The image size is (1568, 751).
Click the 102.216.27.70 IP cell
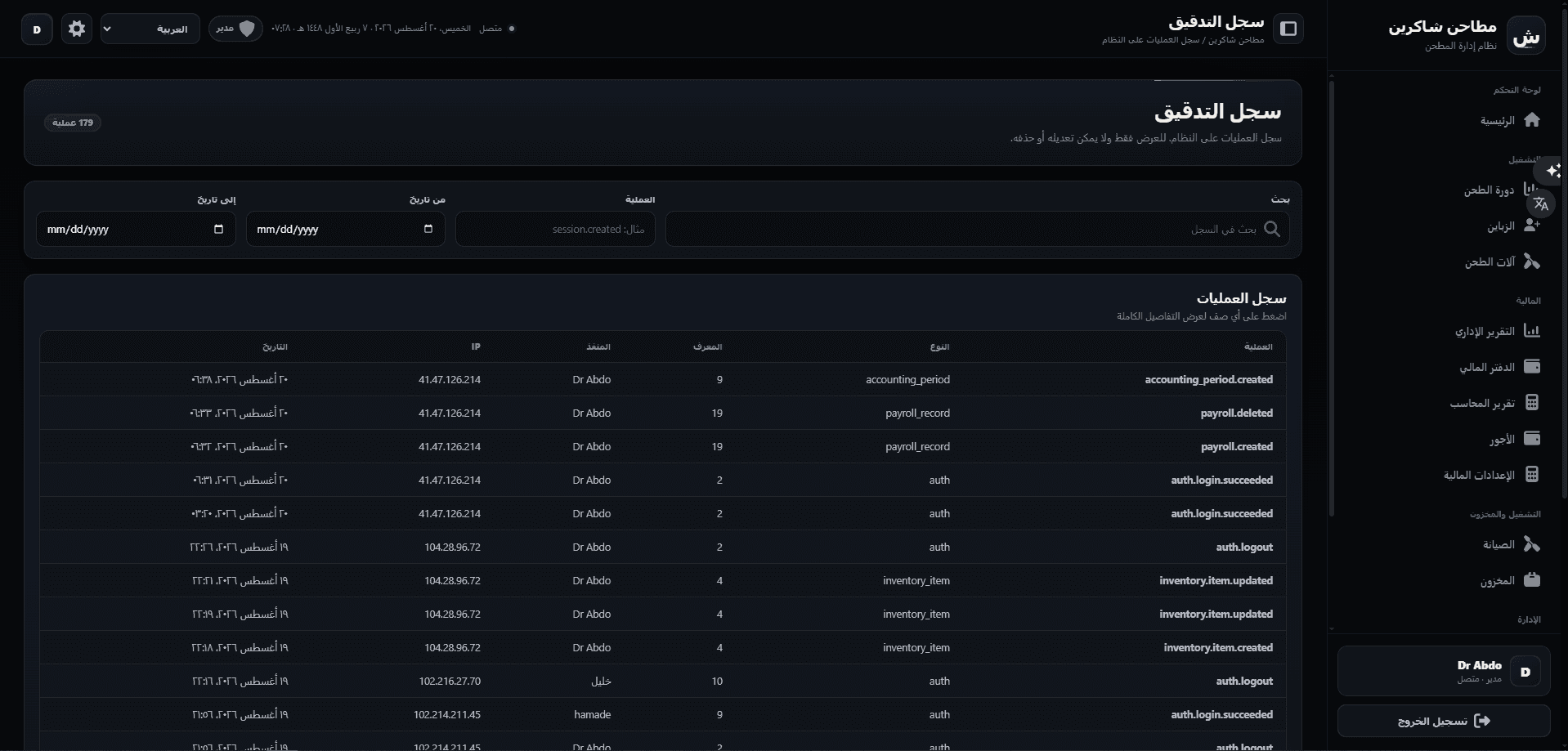[450, 681]
